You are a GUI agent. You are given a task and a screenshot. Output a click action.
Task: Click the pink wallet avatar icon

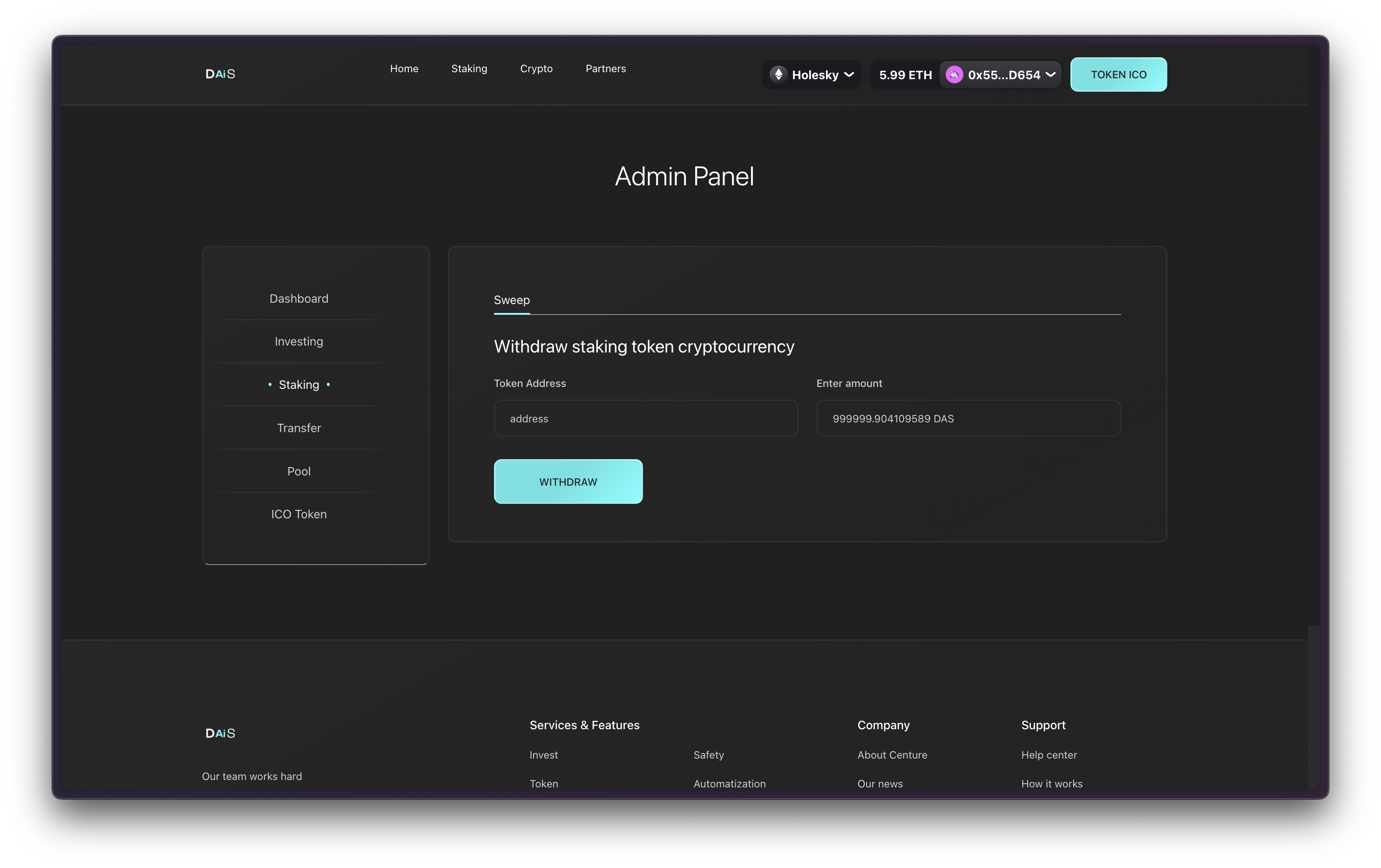(x=954, y=75)
